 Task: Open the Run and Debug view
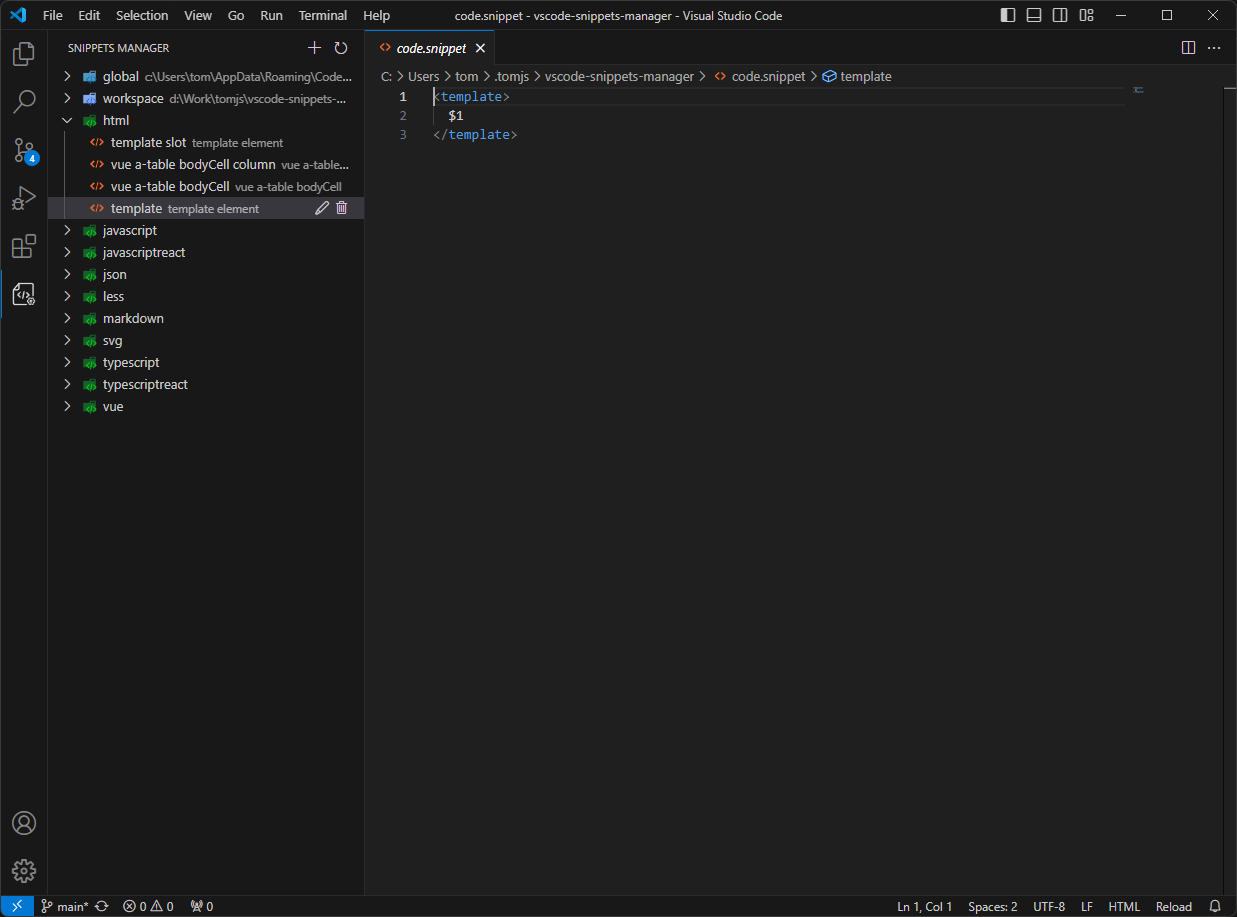click(24, 198)
